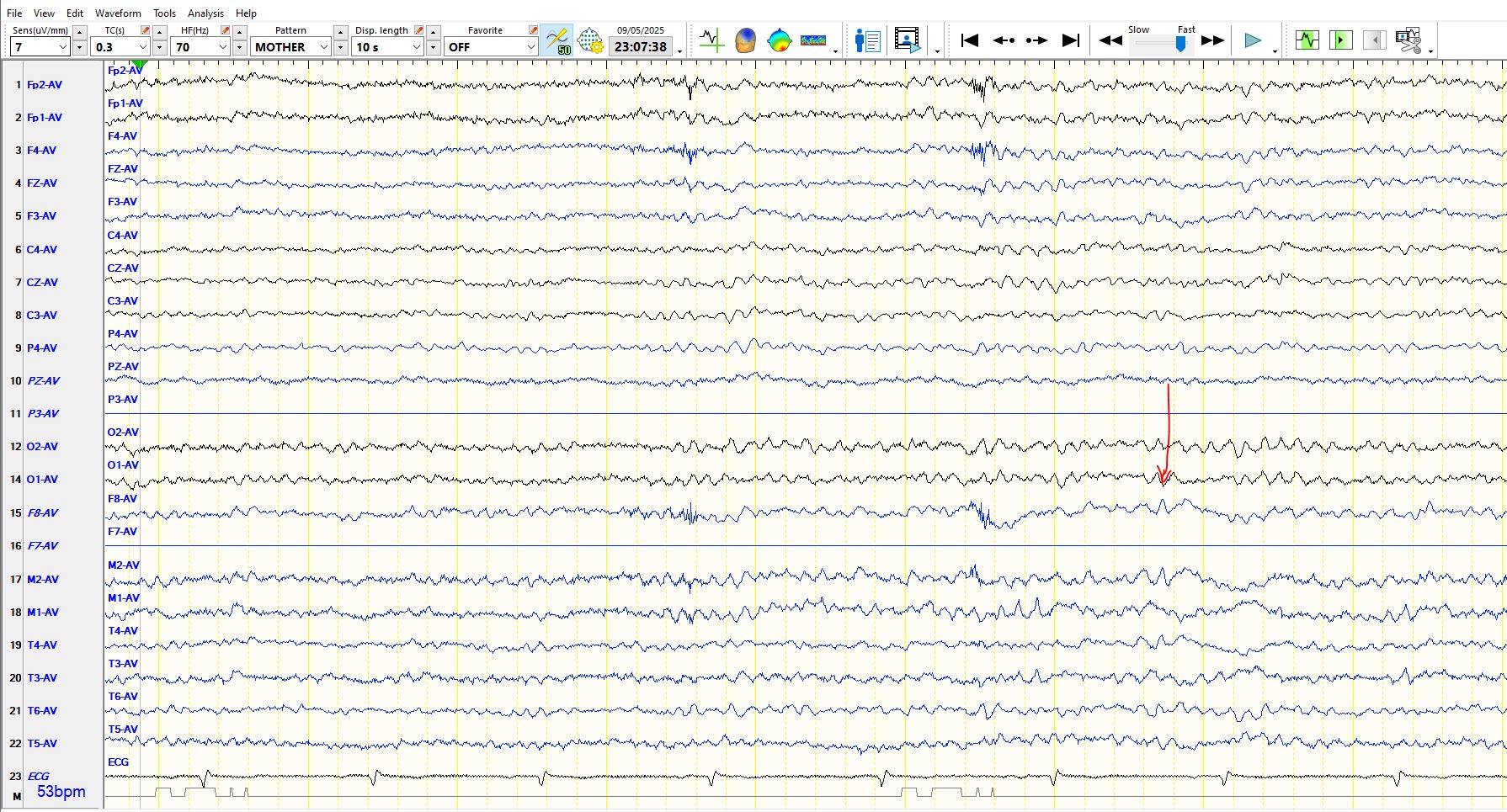This screenshot has height=812, width=1507.
Task: Click the green forward-marker icon
Action: click(1341, 40)
